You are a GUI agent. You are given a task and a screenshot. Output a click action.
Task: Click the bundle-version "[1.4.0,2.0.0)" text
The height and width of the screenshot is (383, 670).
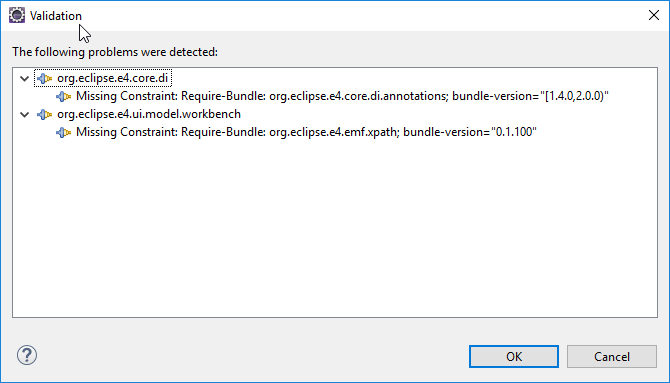(x=530, y=96)
